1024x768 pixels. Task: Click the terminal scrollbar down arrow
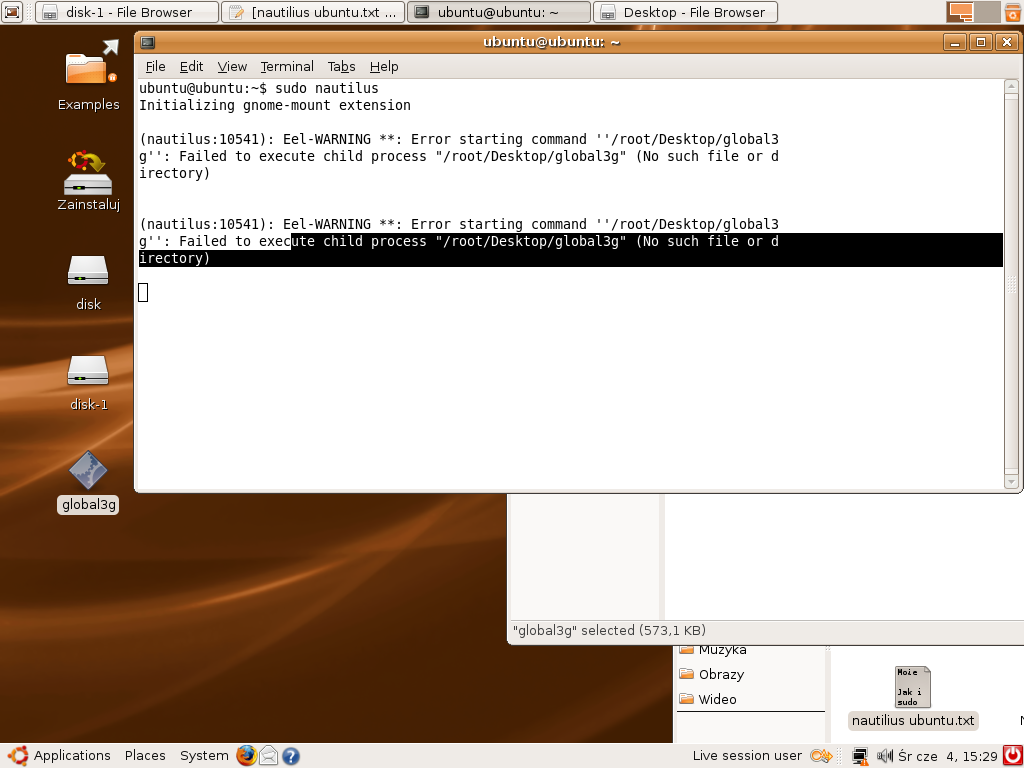click(x=1012, y=482)
